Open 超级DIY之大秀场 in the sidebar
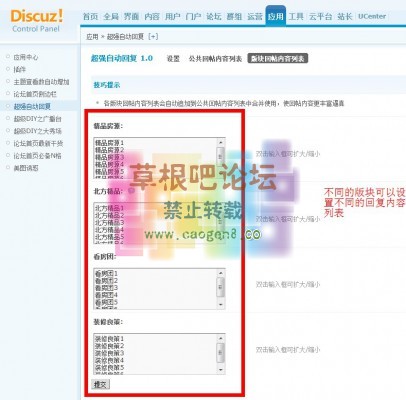This screenshot has height=400, width=406. [x=37, y=131]
